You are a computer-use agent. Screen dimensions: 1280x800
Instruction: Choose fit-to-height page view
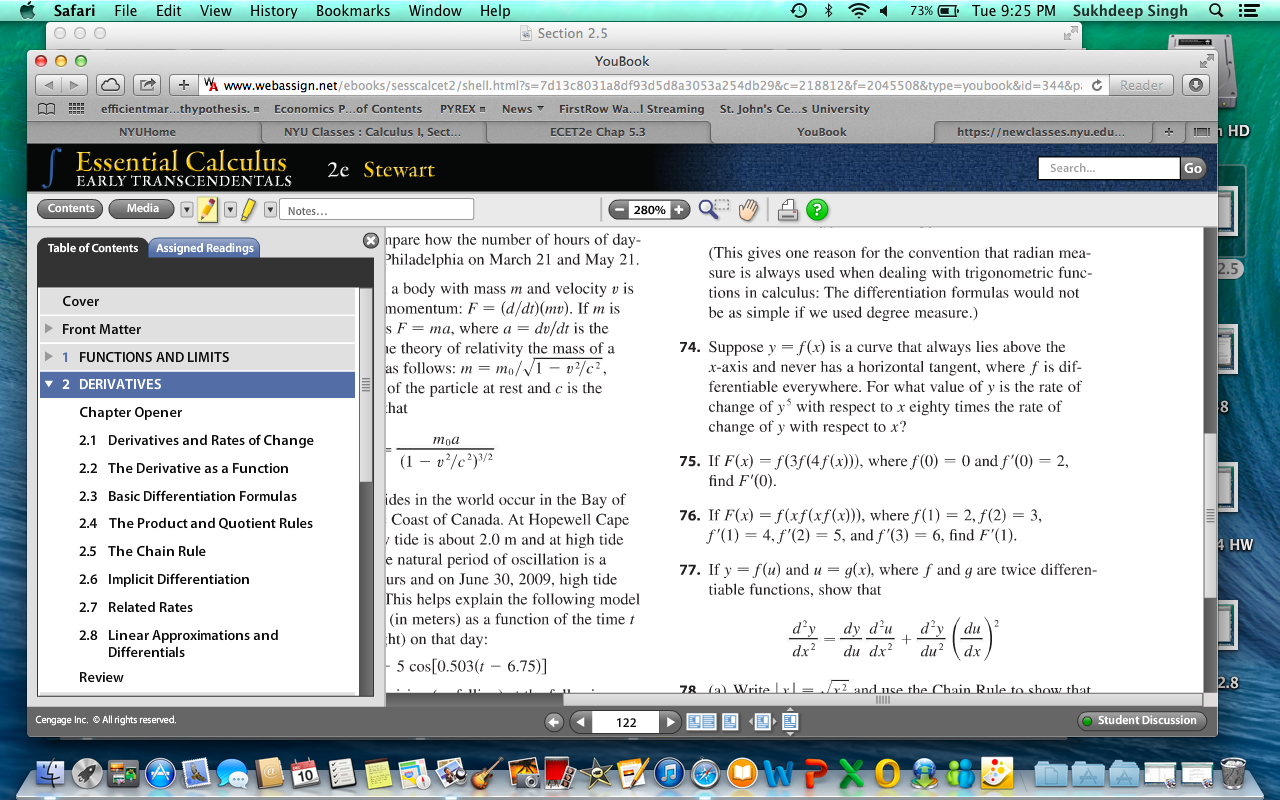pos(790,721)
